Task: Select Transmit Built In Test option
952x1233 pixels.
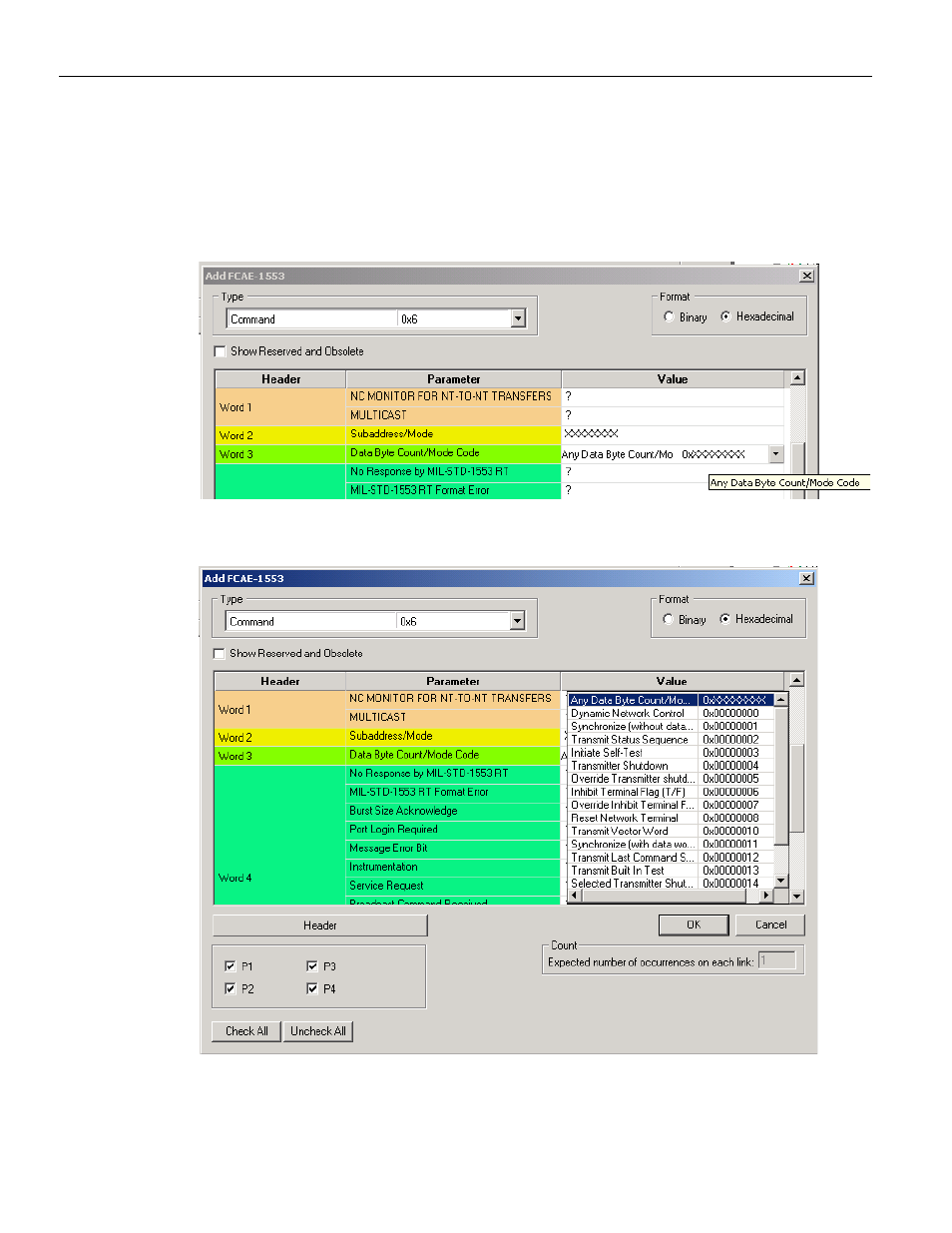Action: [x=670, y=871]
